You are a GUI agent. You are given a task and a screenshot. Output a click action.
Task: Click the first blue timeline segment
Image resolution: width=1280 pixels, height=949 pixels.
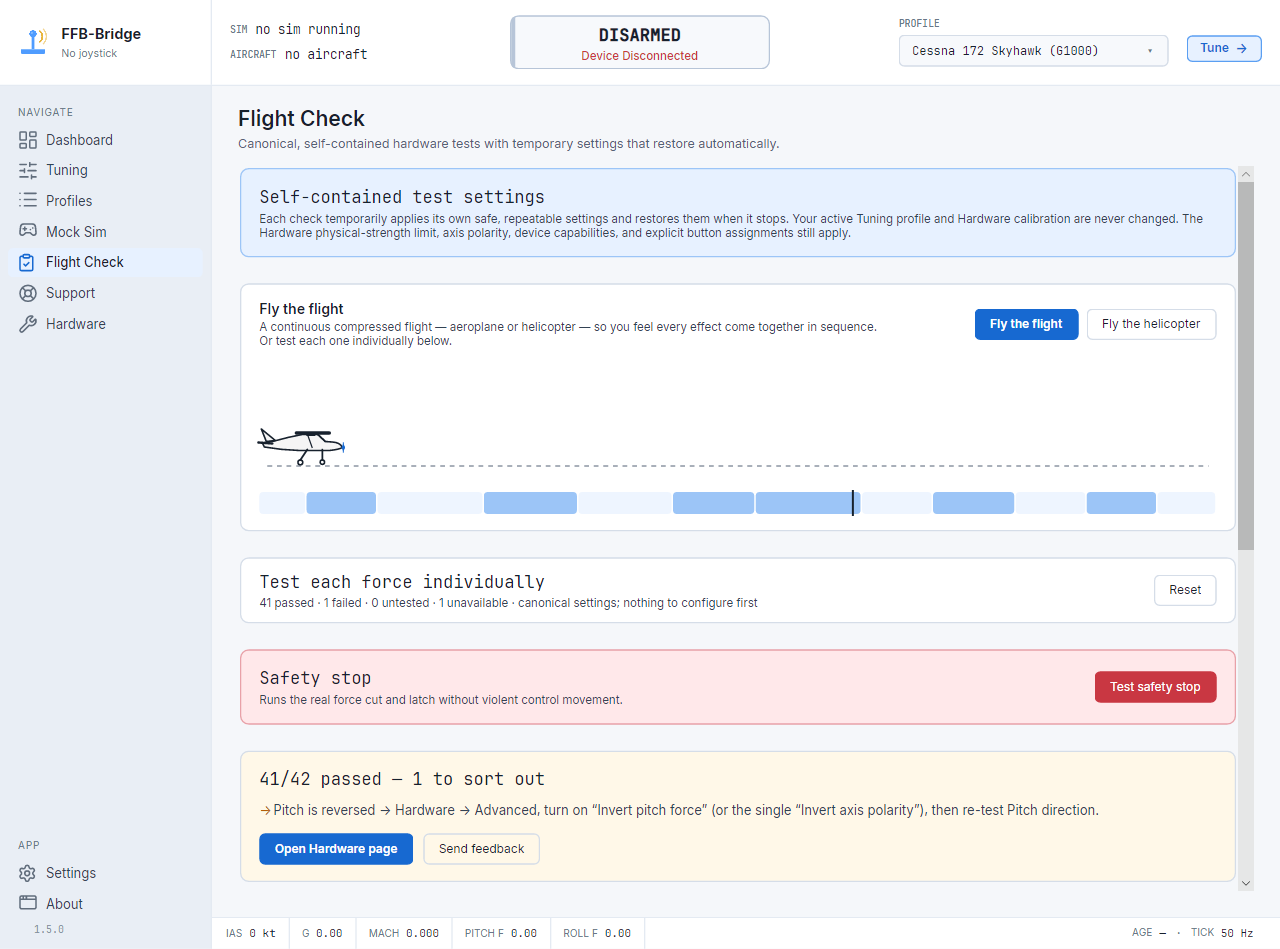click(x=341, y=503)
